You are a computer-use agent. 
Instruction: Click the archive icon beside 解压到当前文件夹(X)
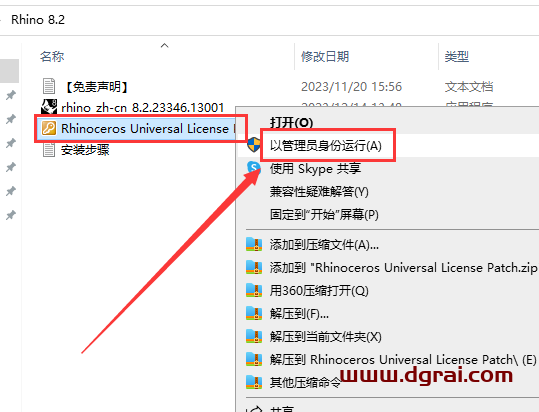coord(254,336)
